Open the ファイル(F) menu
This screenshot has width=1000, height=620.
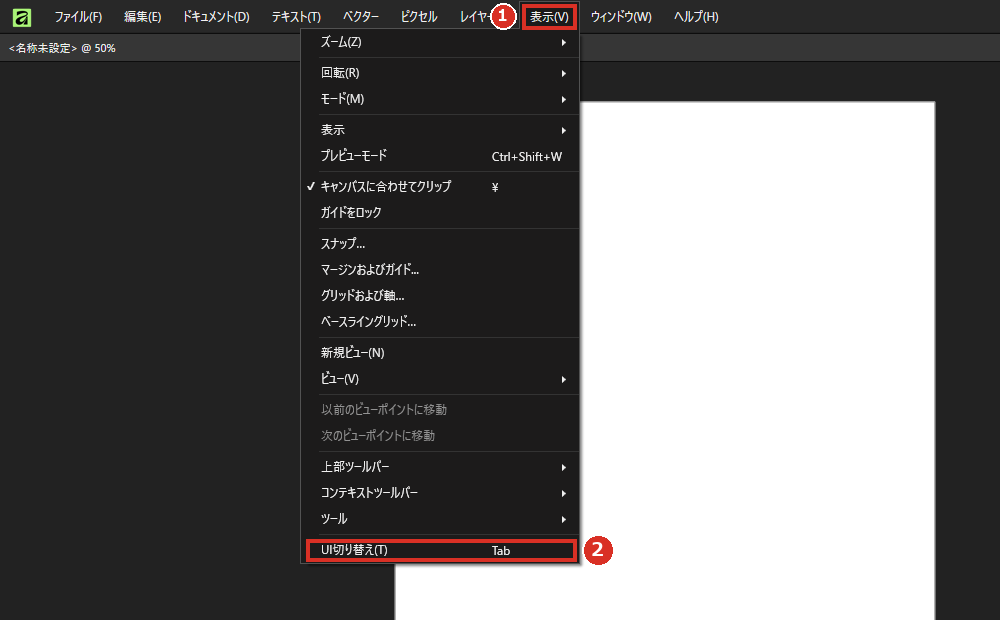tap(78, 17)
